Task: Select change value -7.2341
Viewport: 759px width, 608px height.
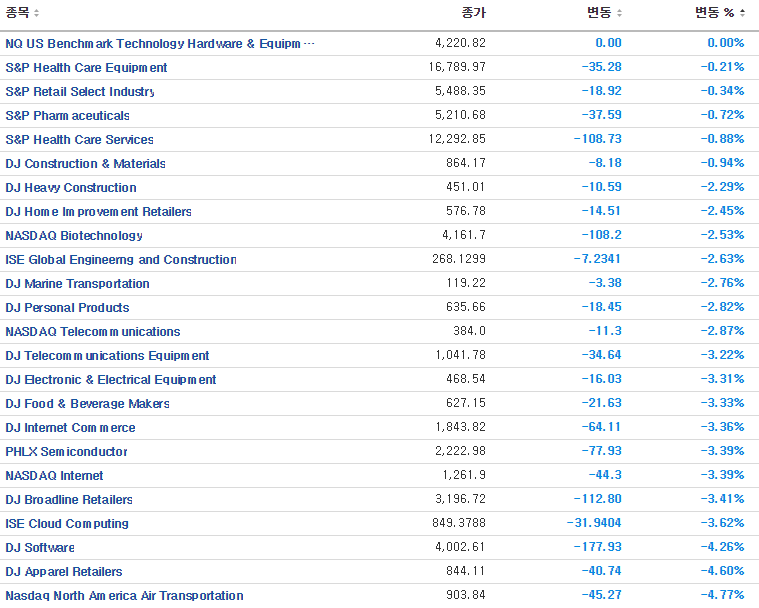Action: pyautogui.click(x=597, y=259)
